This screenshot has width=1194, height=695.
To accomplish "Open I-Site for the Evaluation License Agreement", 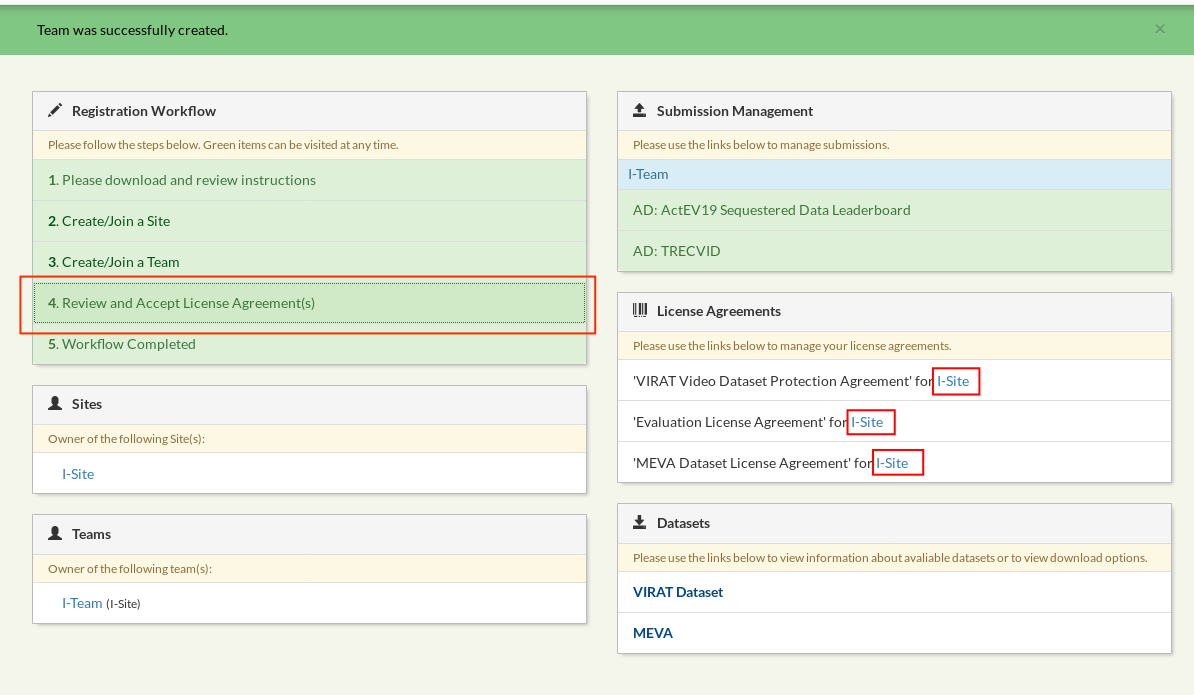I will click(x=869, y=421).
